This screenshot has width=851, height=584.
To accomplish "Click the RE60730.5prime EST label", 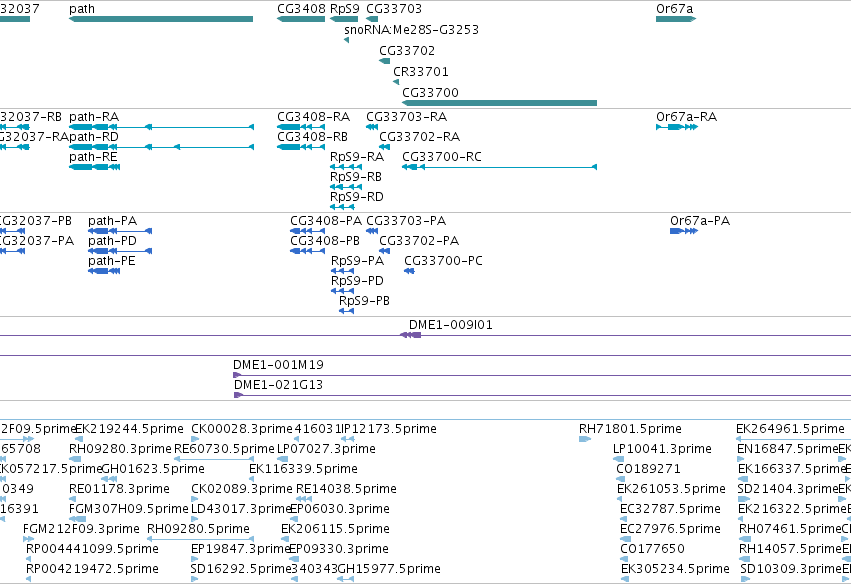I will click(224, 449).
